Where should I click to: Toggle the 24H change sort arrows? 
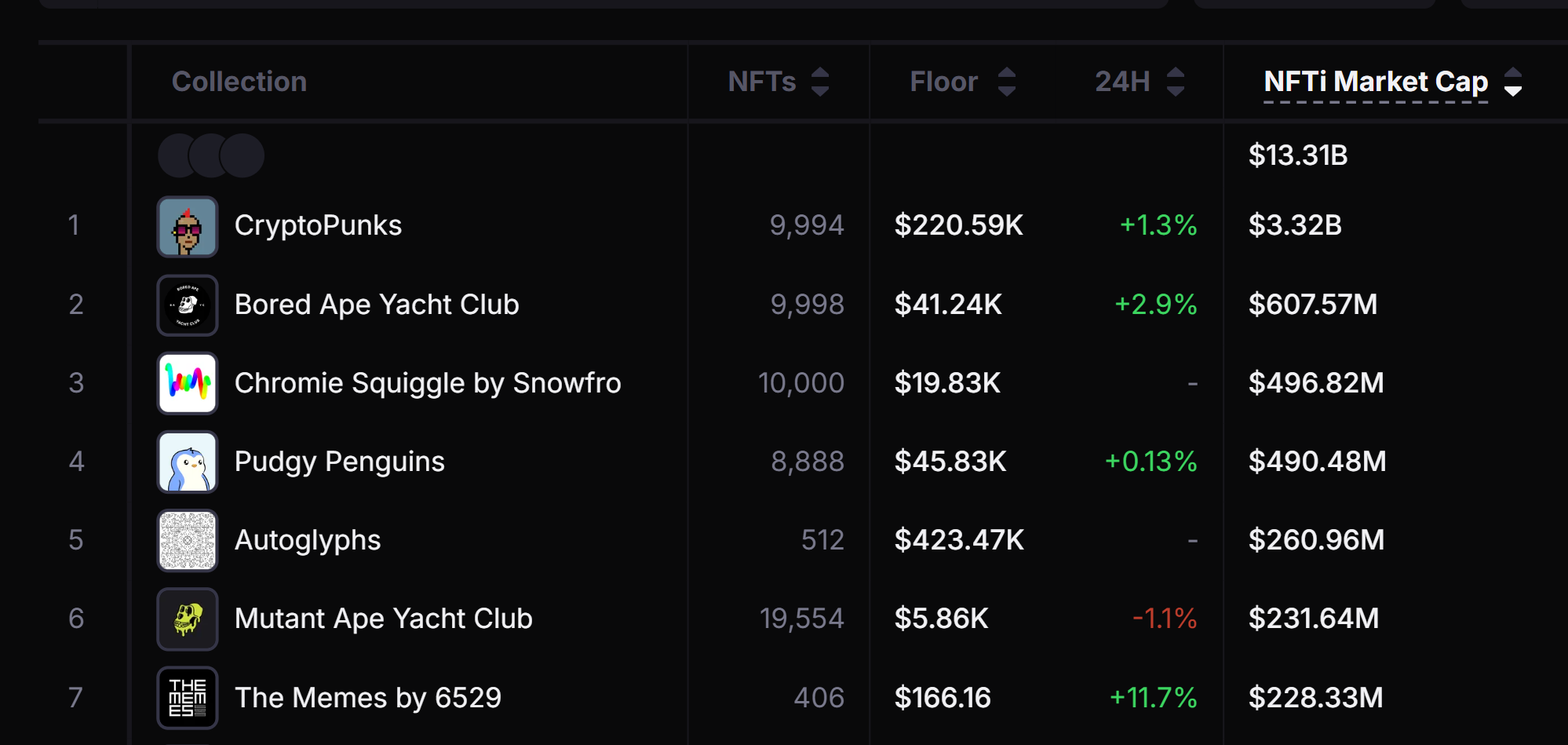pos(1176,82)
